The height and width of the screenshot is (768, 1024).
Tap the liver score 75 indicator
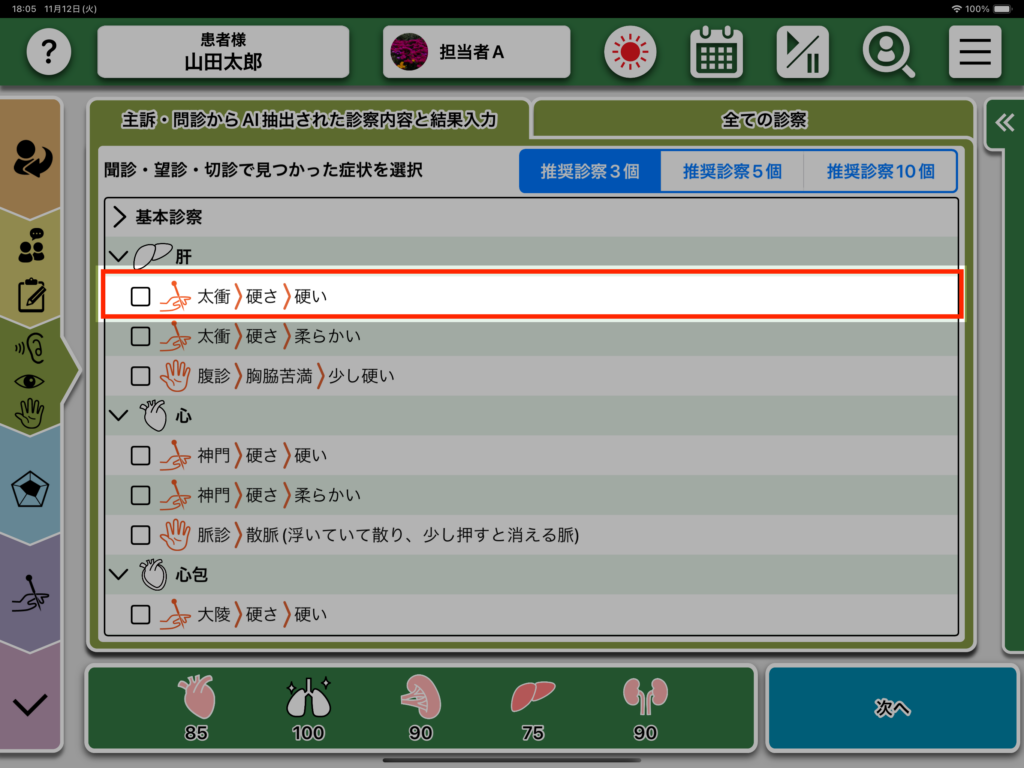click(532, 710)
